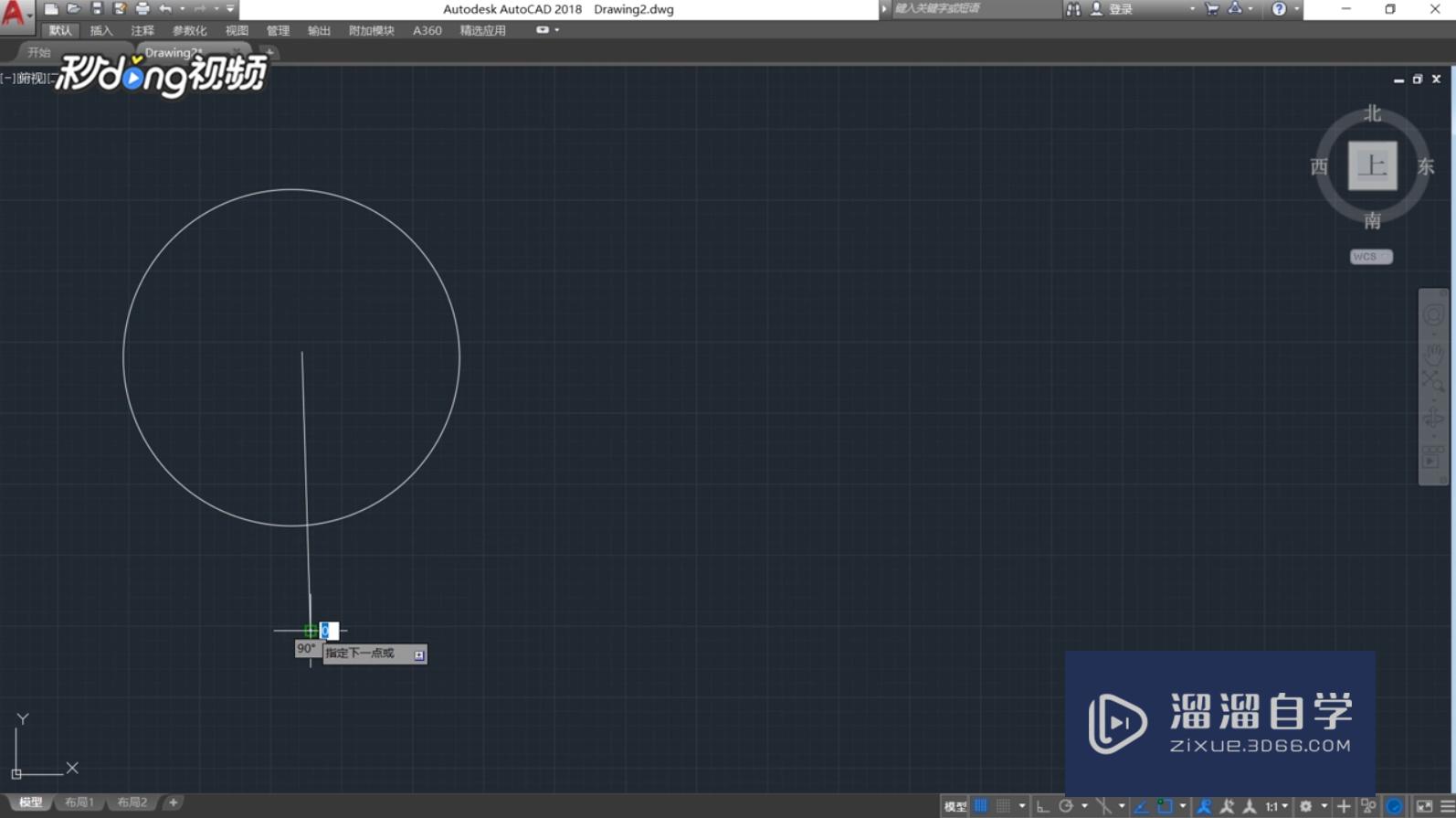
Task: Expand the Help dropdown arrow
Action: pos(1296,9)
